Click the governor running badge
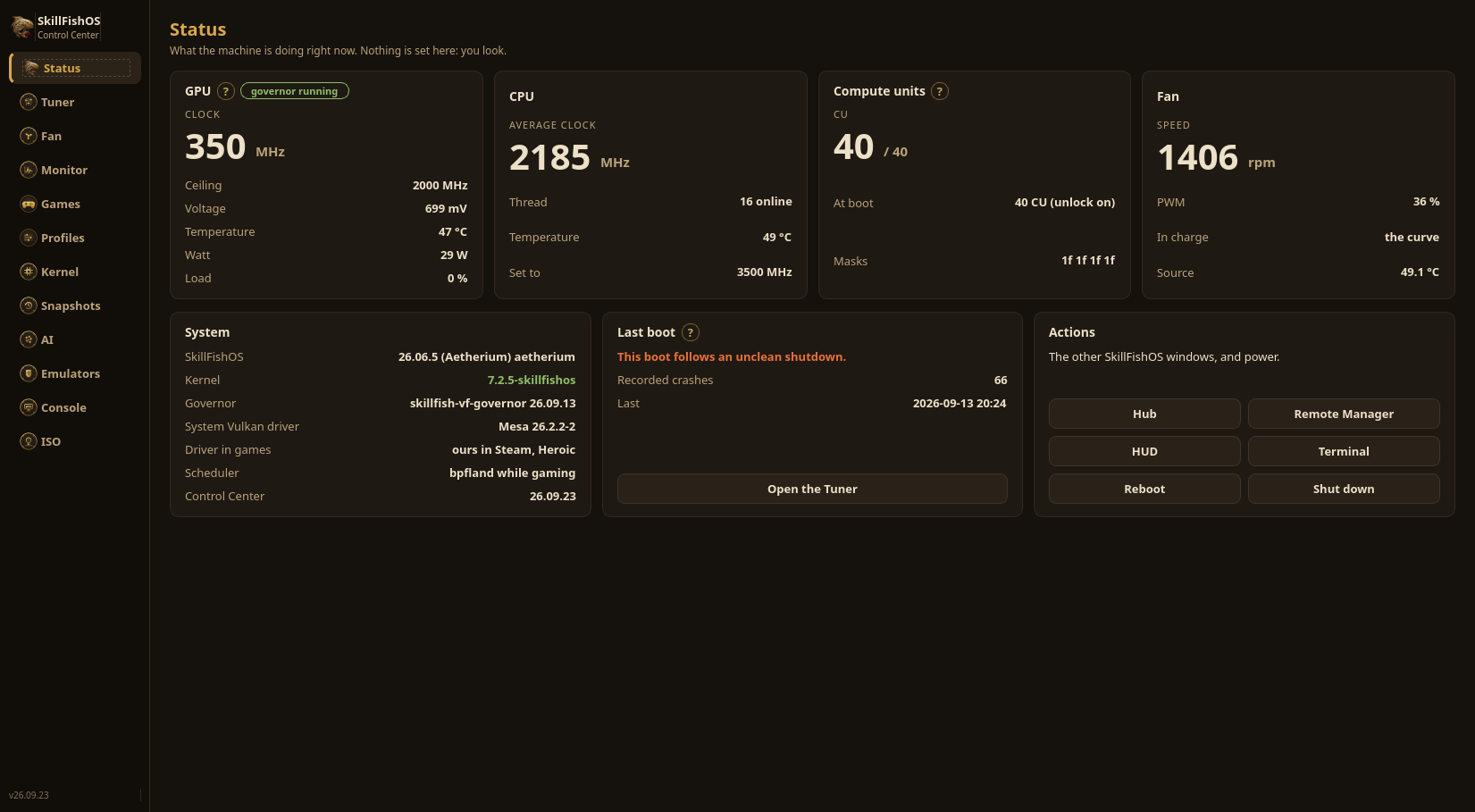The height and width of the screenshot is (812, 1475). pos(295,91)
